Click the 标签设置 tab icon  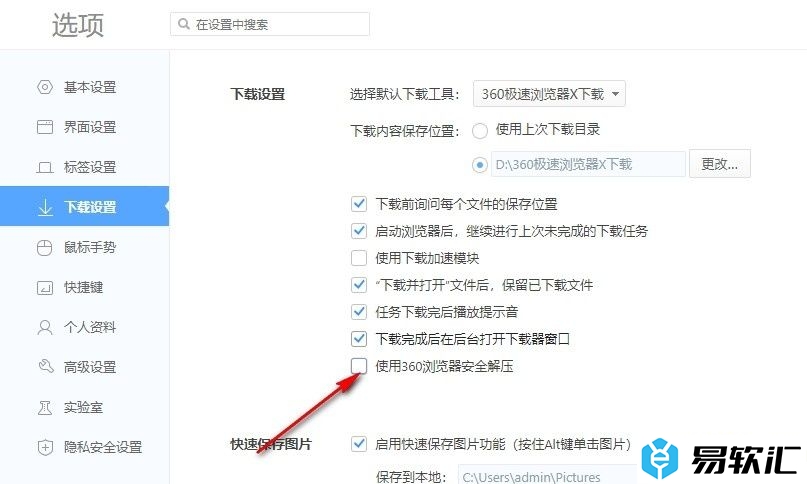point(45,167)
